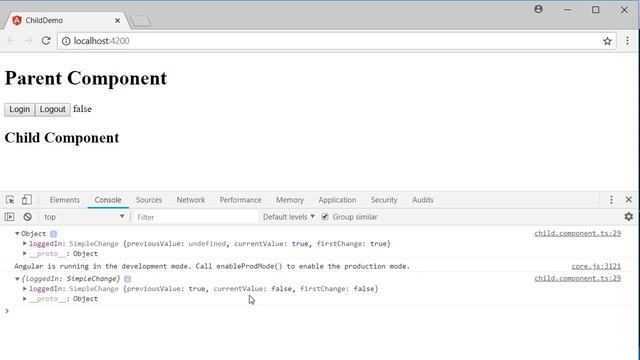Switch to the Network tab

[191, 200]
